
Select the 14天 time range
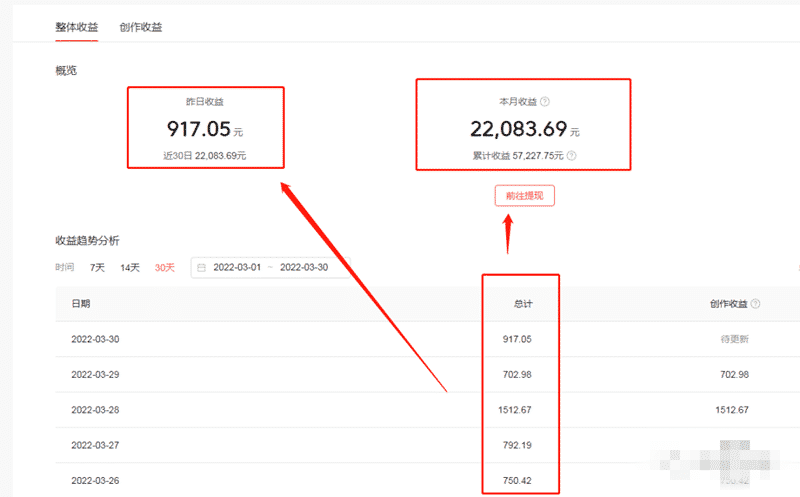(x=130, y=267)
